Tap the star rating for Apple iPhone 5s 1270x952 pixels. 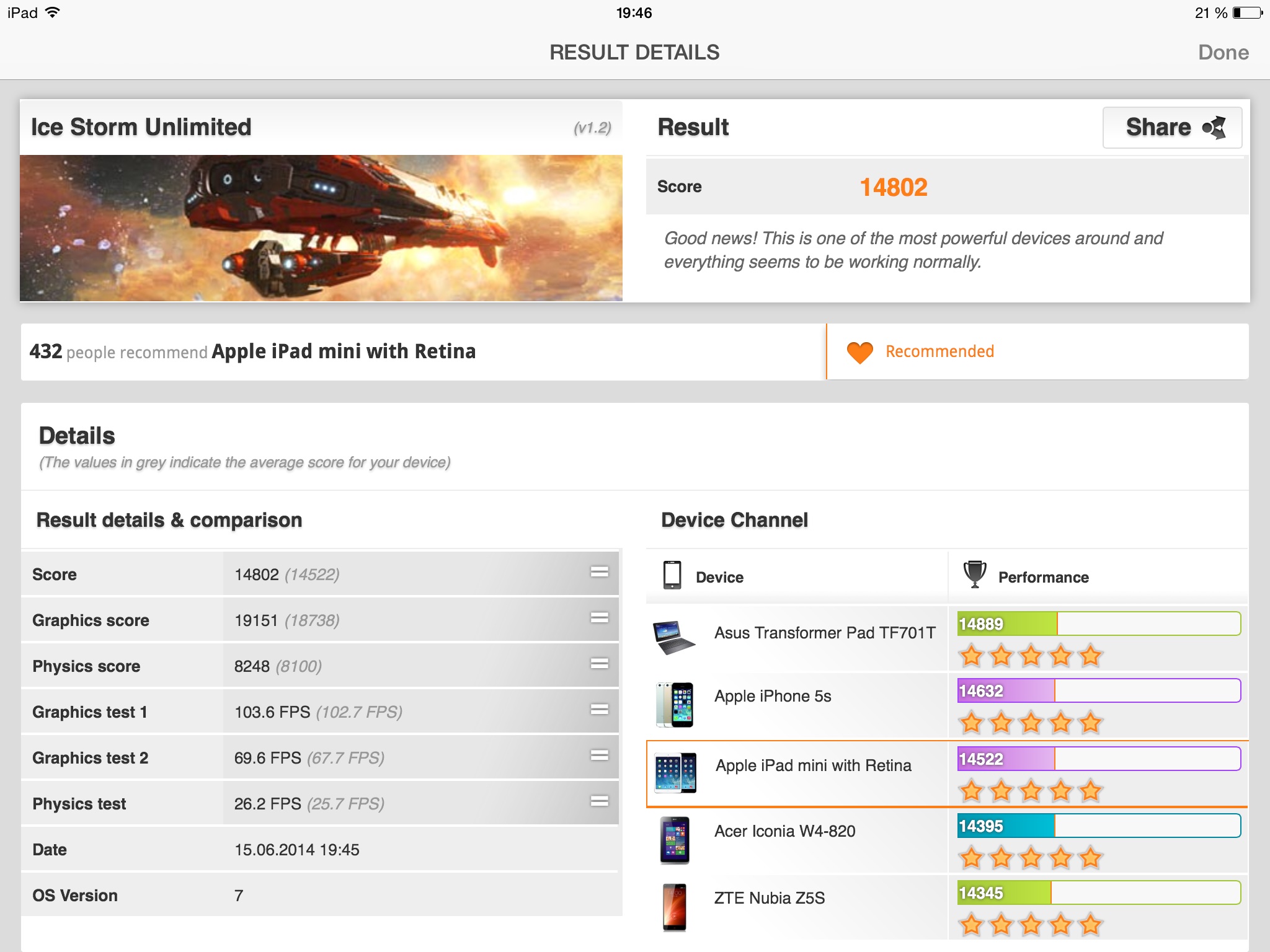pos(1031,723)
